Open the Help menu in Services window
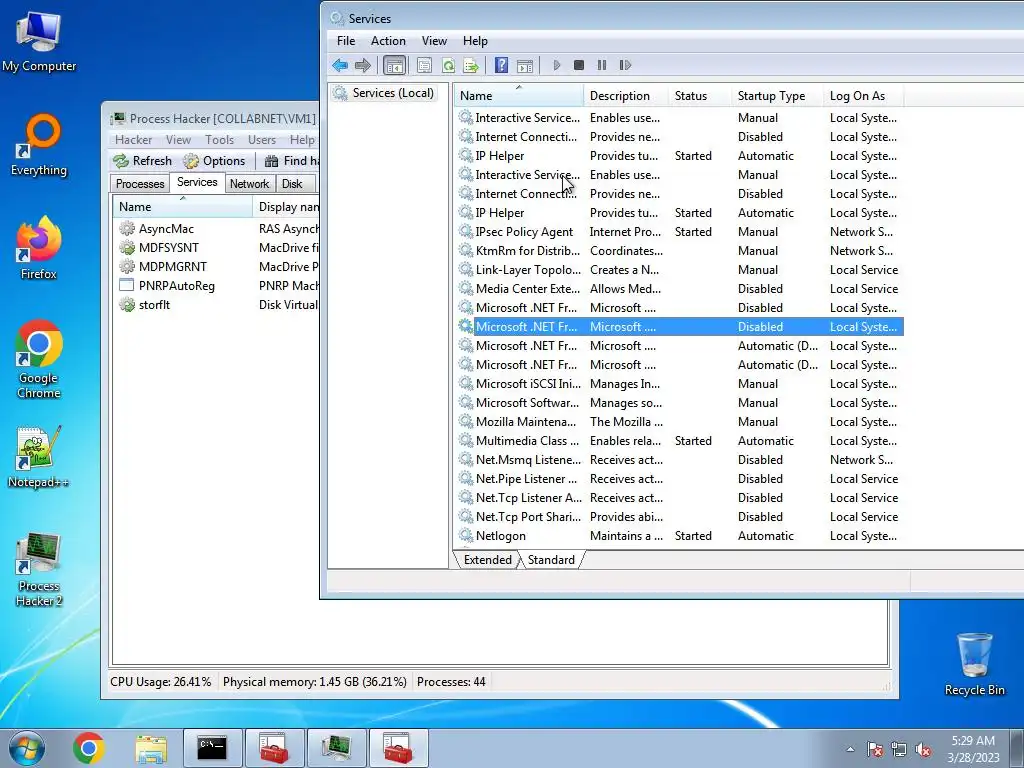Screen dimensions: 1024x768 tap(475, 41)
